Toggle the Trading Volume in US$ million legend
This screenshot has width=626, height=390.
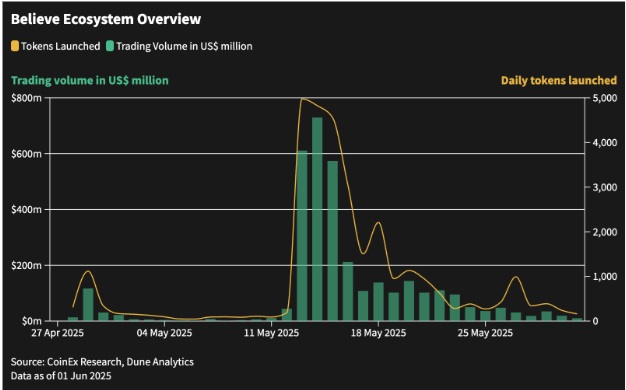pyautogui.click(x=184, y=46)
